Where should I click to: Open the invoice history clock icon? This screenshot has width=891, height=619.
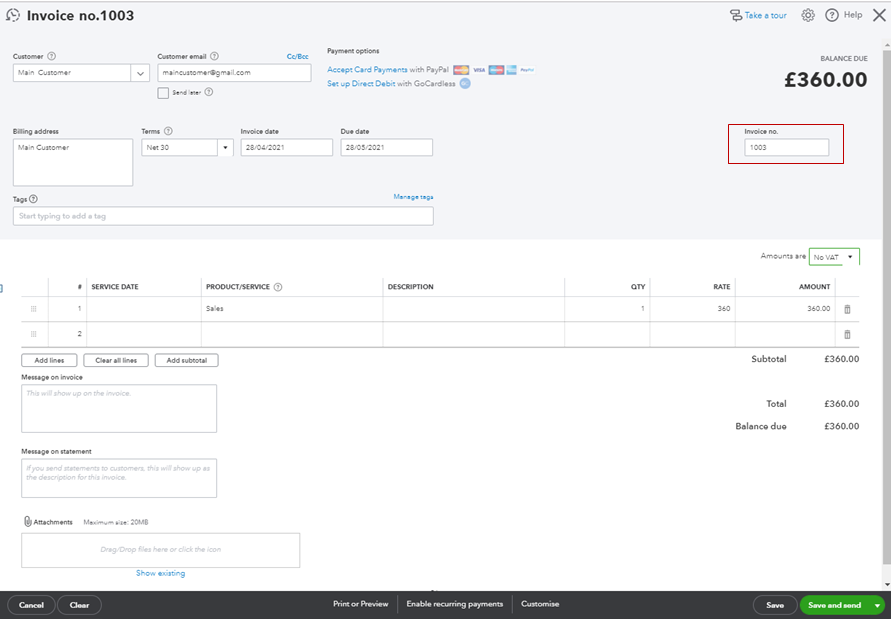click(13, 15)
